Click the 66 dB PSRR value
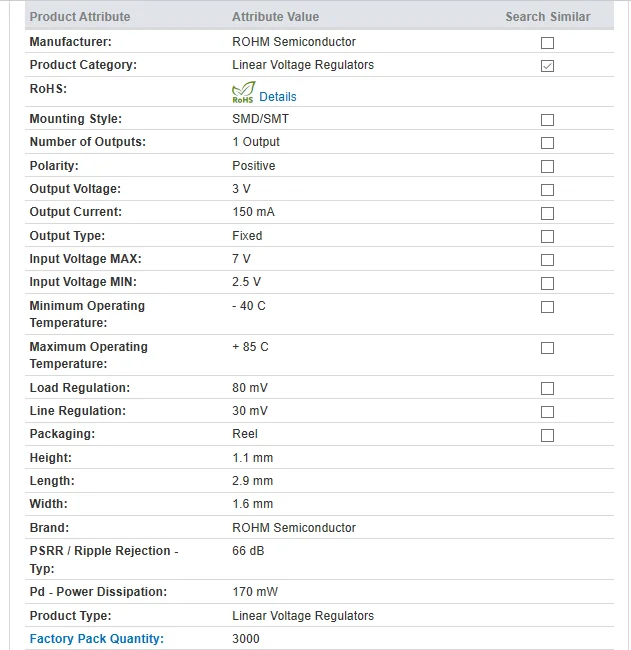 (x=248, y=551)
